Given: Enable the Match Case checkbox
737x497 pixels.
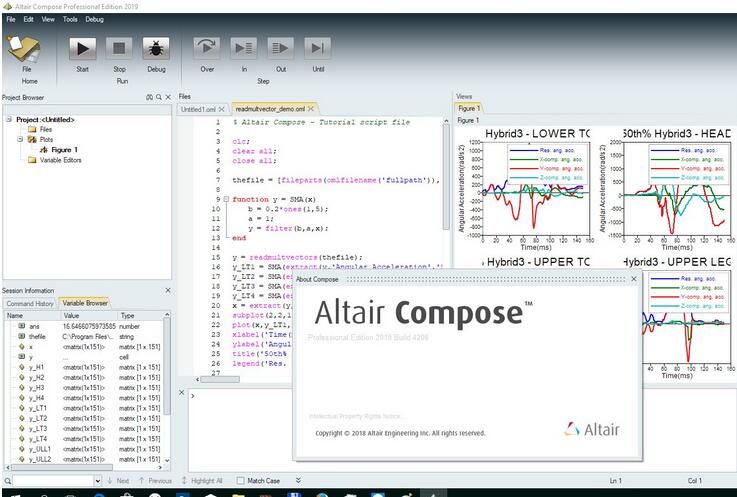Looking at the screenshot, I should point(241,481).
